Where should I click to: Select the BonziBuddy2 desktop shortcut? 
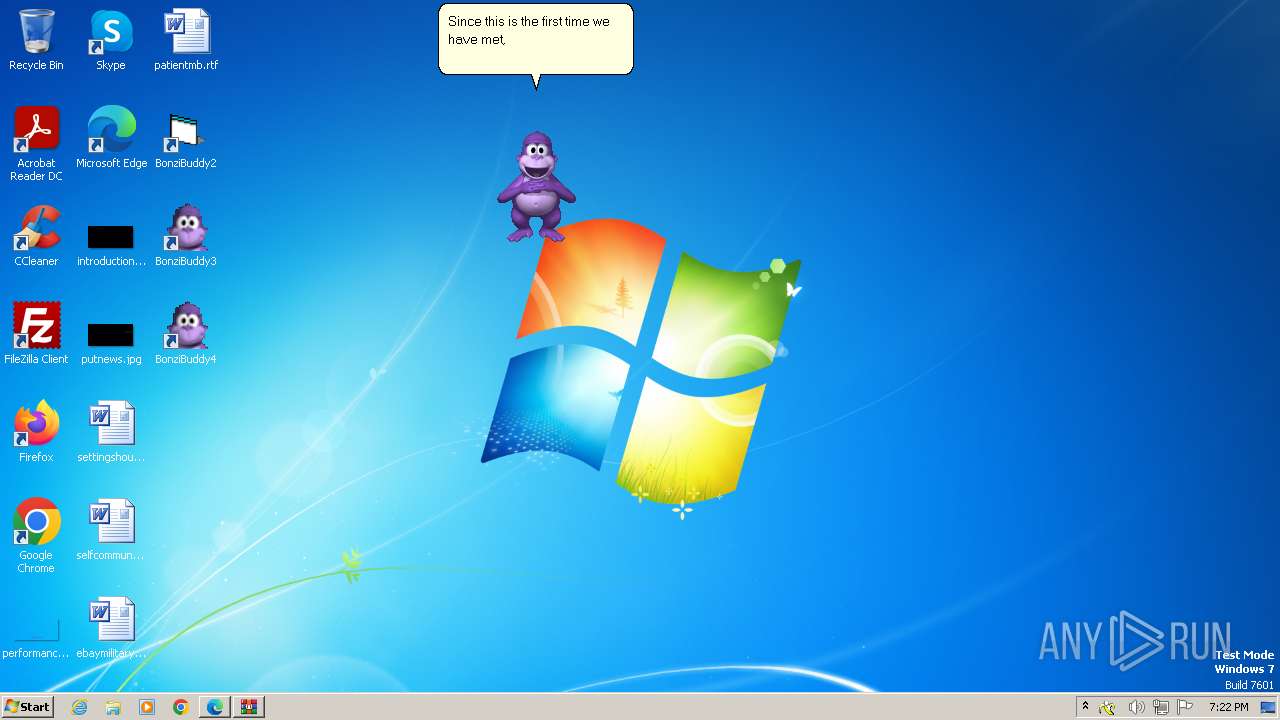[x=186, y=138]
